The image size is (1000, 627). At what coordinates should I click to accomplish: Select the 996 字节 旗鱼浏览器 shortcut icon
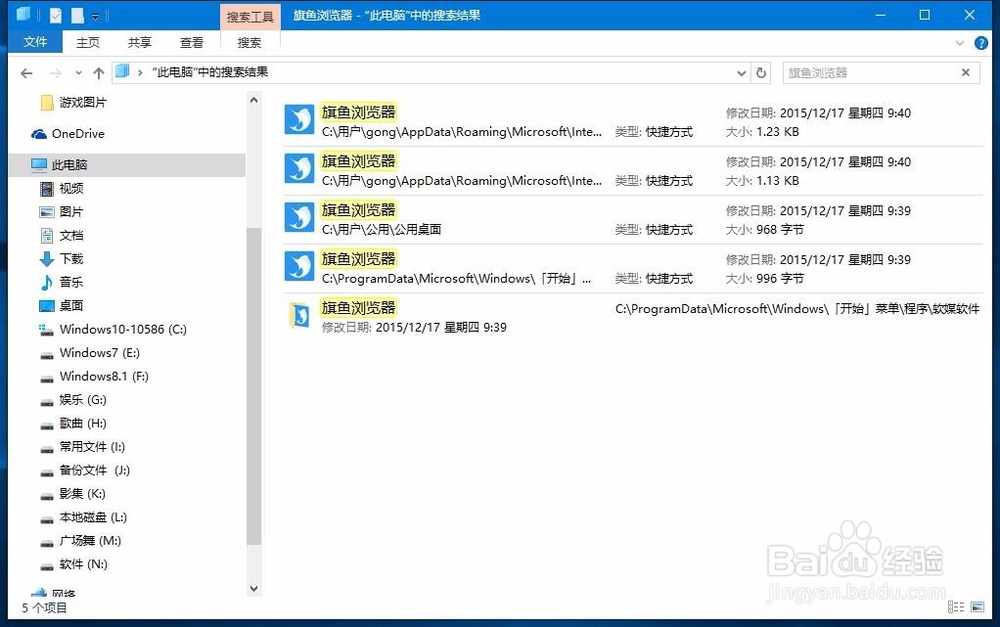click(x=299, y=267)
